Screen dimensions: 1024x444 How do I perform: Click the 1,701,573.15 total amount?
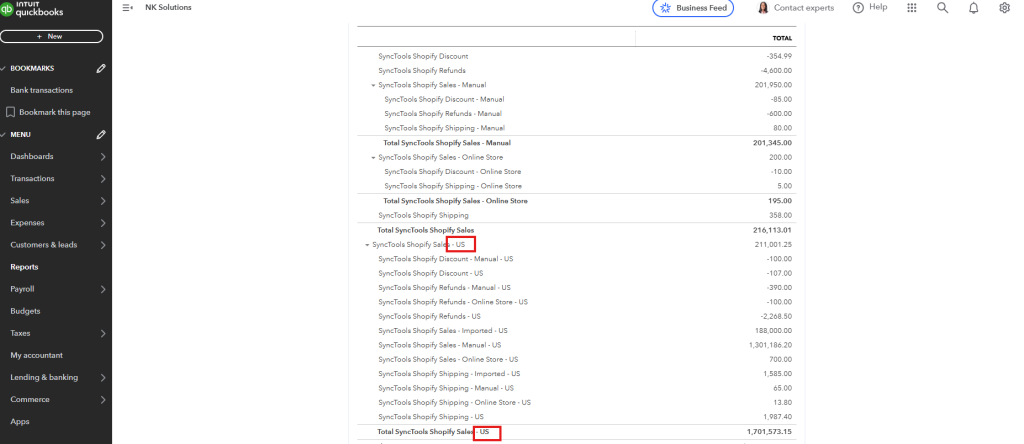point(769,432)
